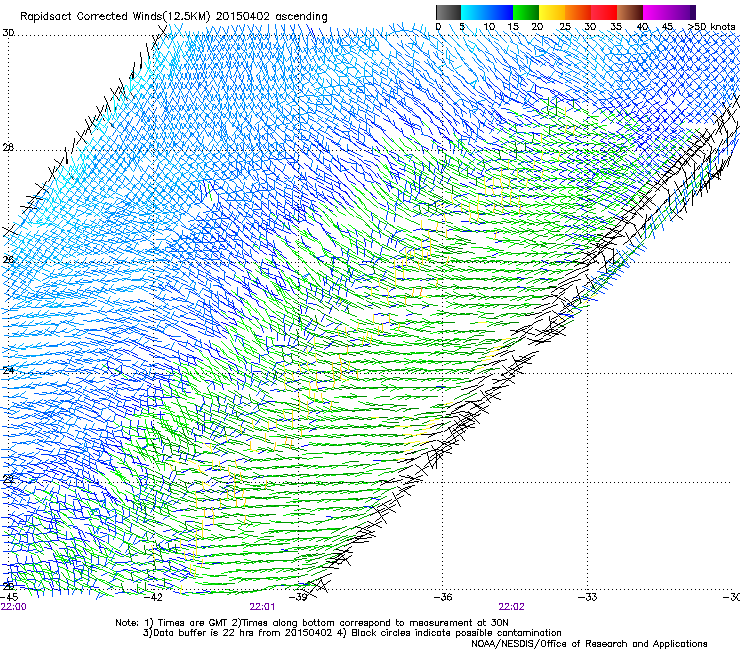Click the longitude label '-33'
740x650 pixels.
click(588, 597)
